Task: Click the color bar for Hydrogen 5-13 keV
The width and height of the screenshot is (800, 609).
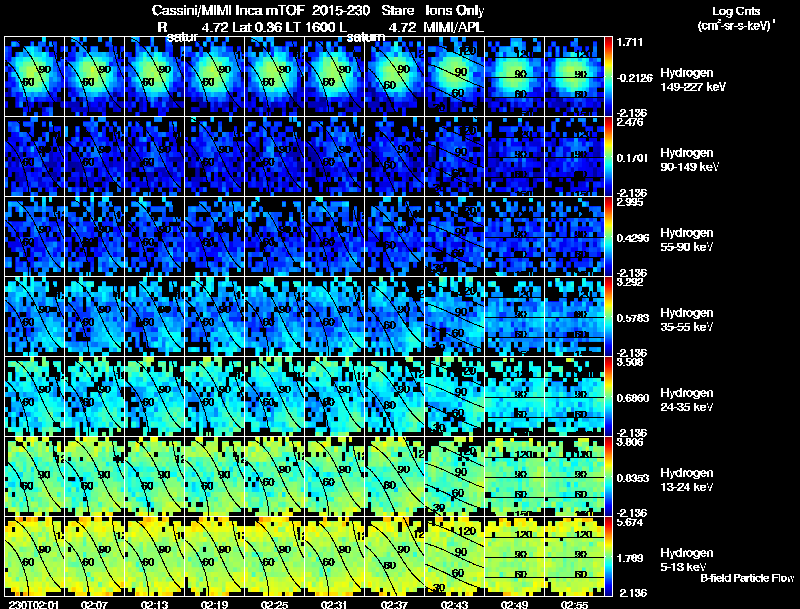Action: [608, 557]
